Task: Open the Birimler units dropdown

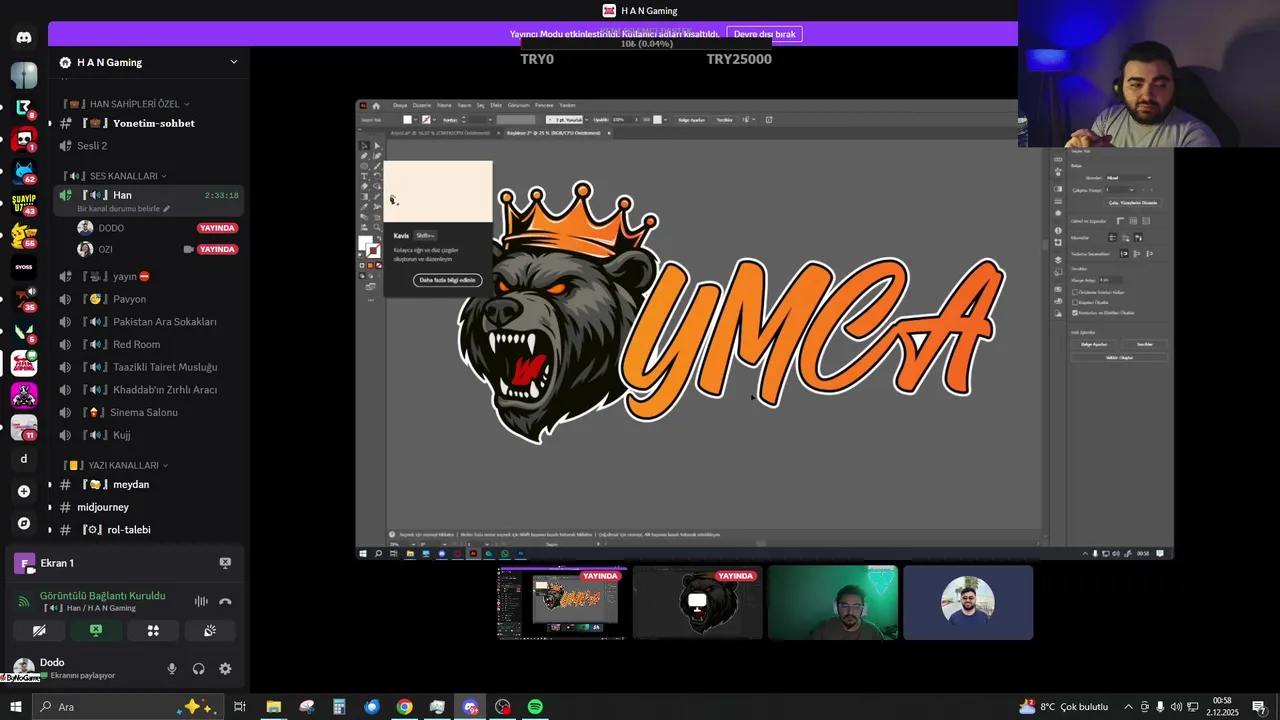Action: pyautogui.click(x=1128, y=178)
